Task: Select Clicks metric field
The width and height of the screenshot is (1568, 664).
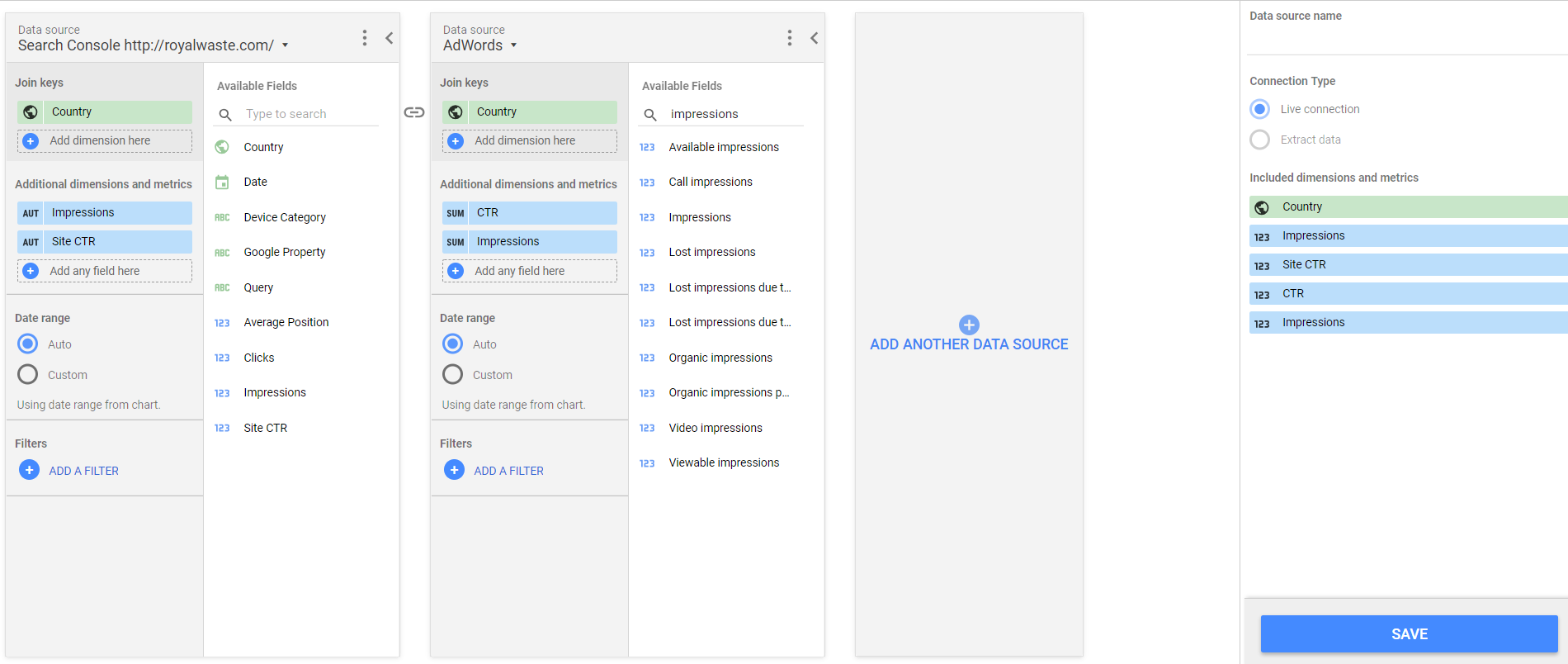Action: tap(259, 358)
